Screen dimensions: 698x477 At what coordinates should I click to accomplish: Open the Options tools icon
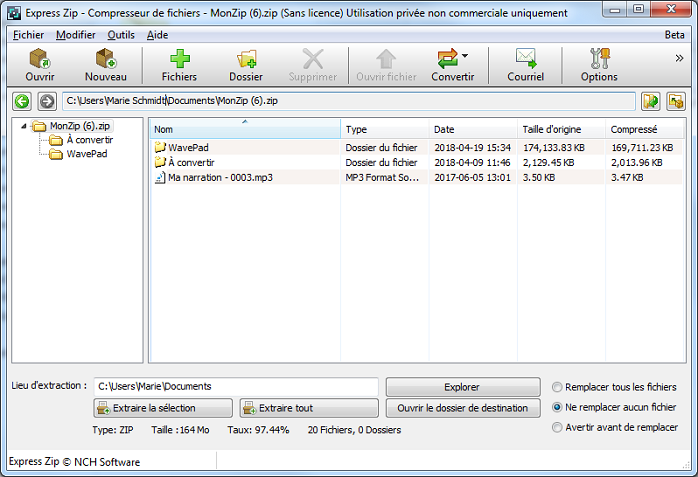click(x=599, y=59)
